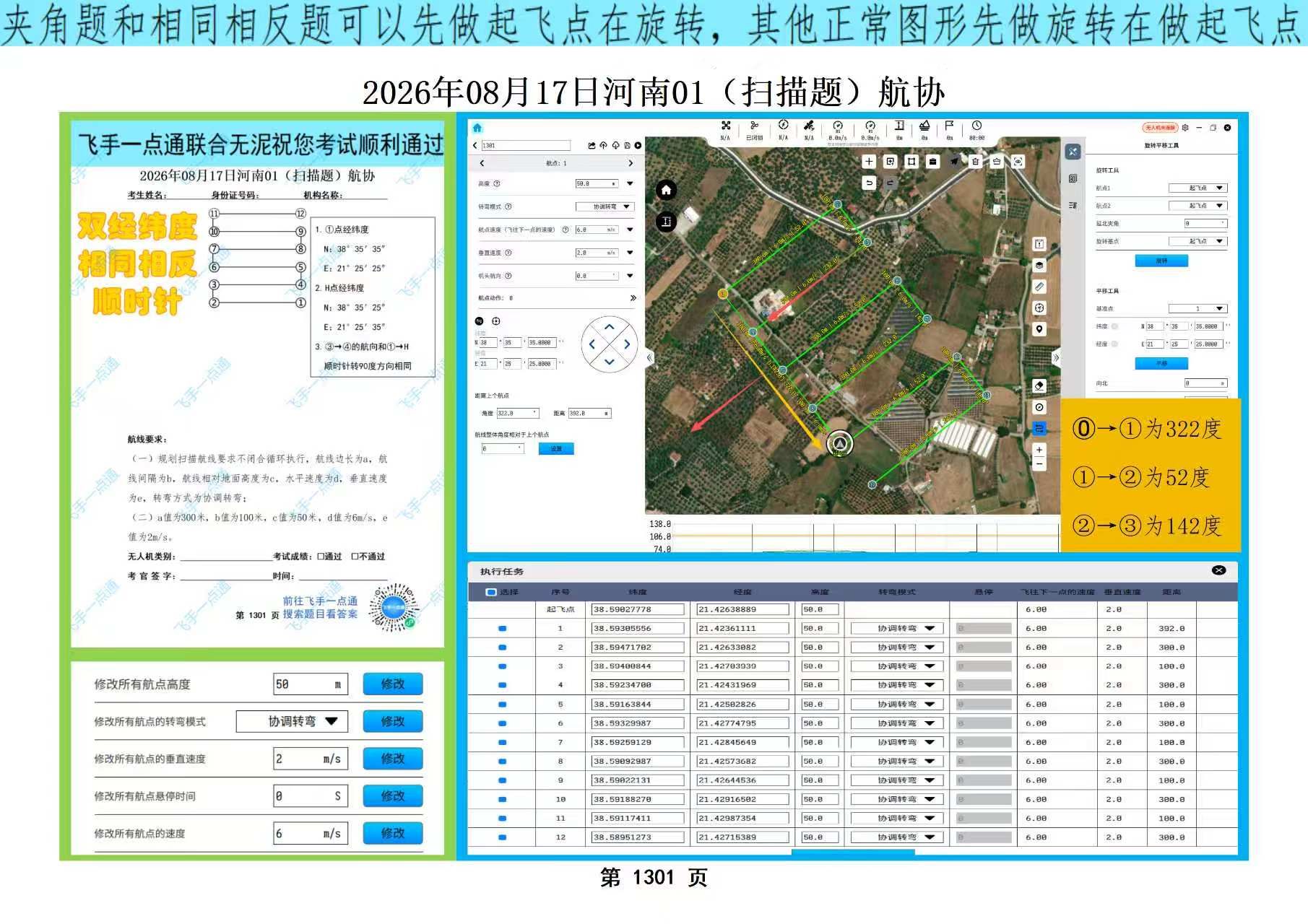Click the home icon on the map
1308x924 pixels.
(x=666, y=191)
